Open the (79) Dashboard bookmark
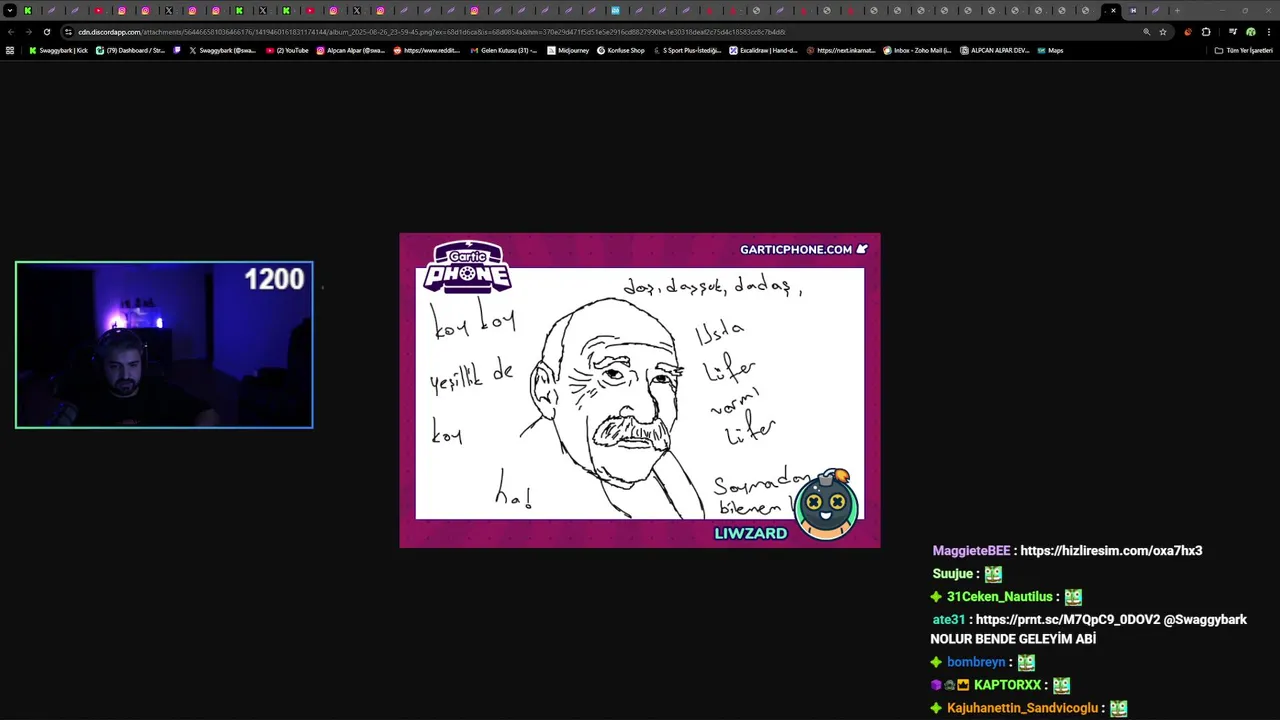This screenshot has width=1280, height=720. click(x=130, y=50)
